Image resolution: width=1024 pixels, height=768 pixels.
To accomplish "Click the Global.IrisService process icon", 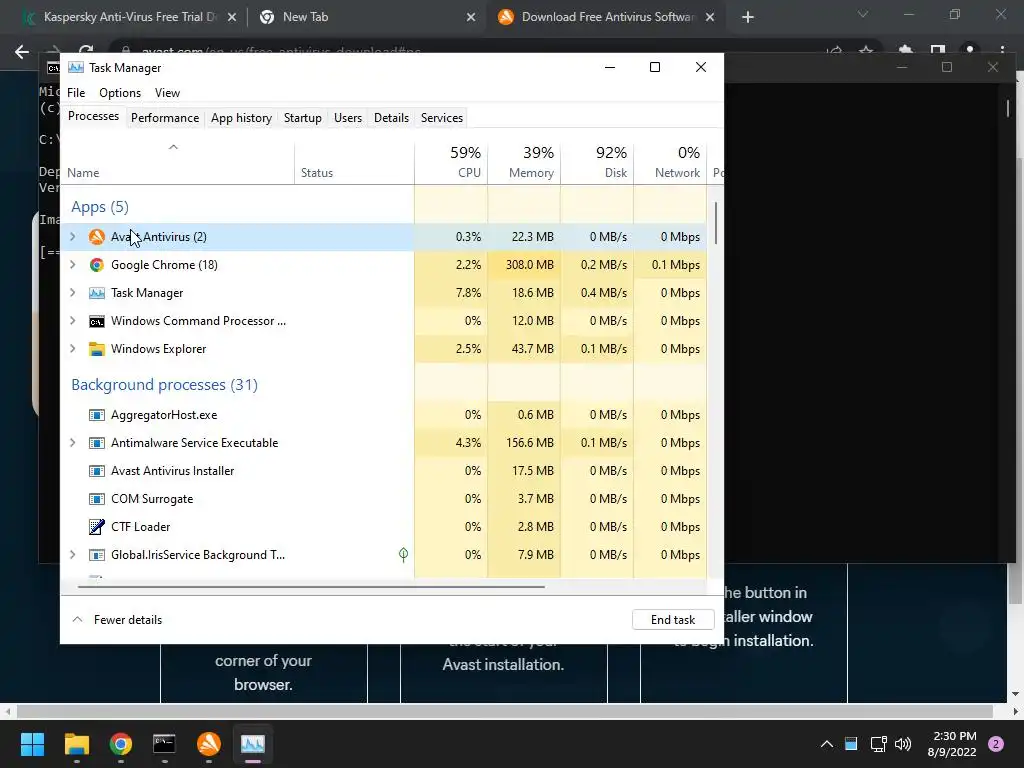I will tap(97, 555).
